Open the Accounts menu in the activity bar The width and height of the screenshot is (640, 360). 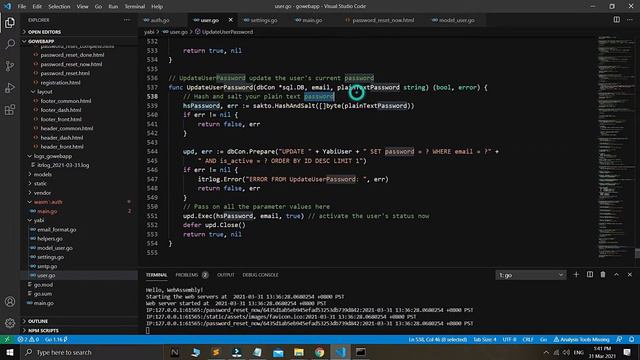coord(10,302)
